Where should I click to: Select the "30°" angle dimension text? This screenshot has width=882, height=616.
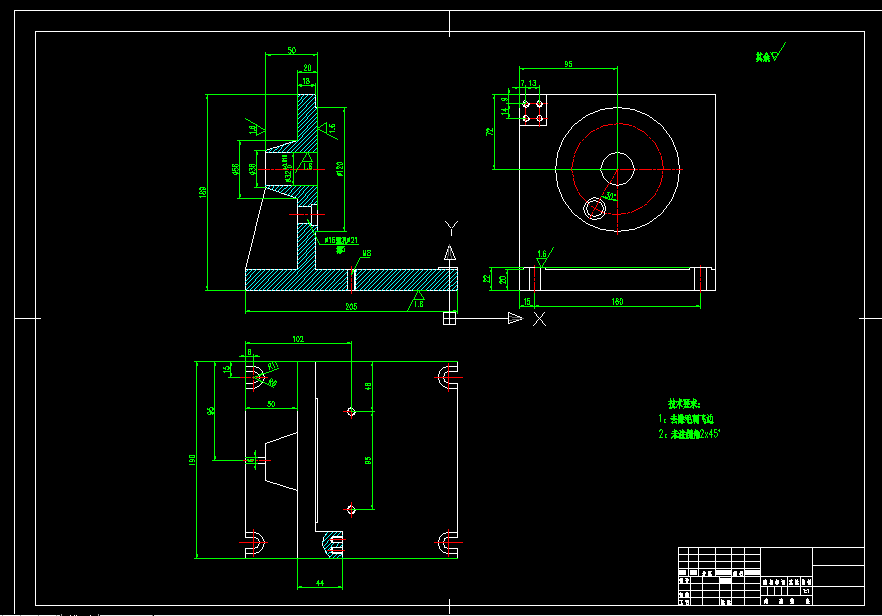[611, 196]
